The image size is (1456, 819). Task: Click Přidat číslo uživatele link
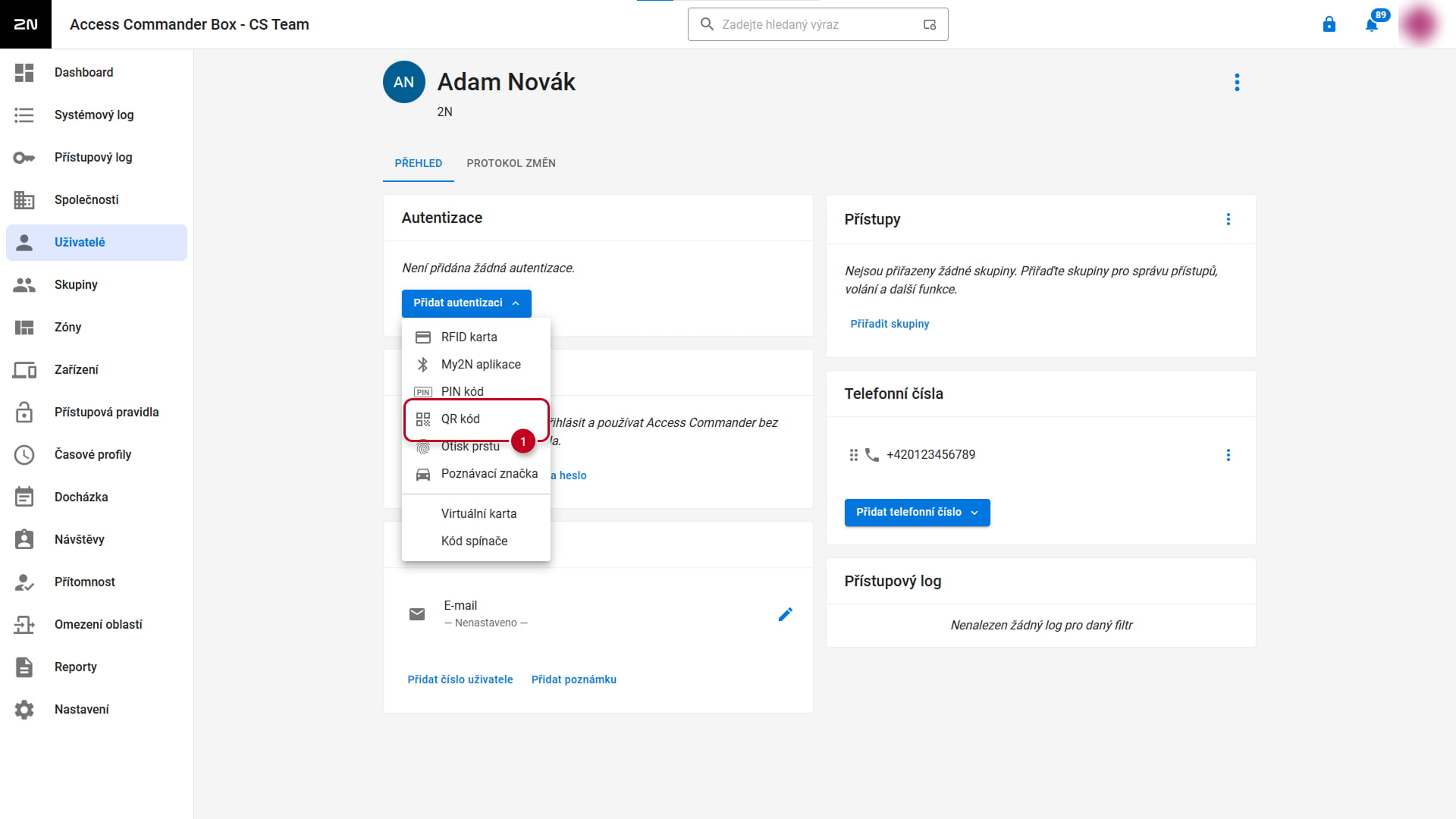point(460,679)
